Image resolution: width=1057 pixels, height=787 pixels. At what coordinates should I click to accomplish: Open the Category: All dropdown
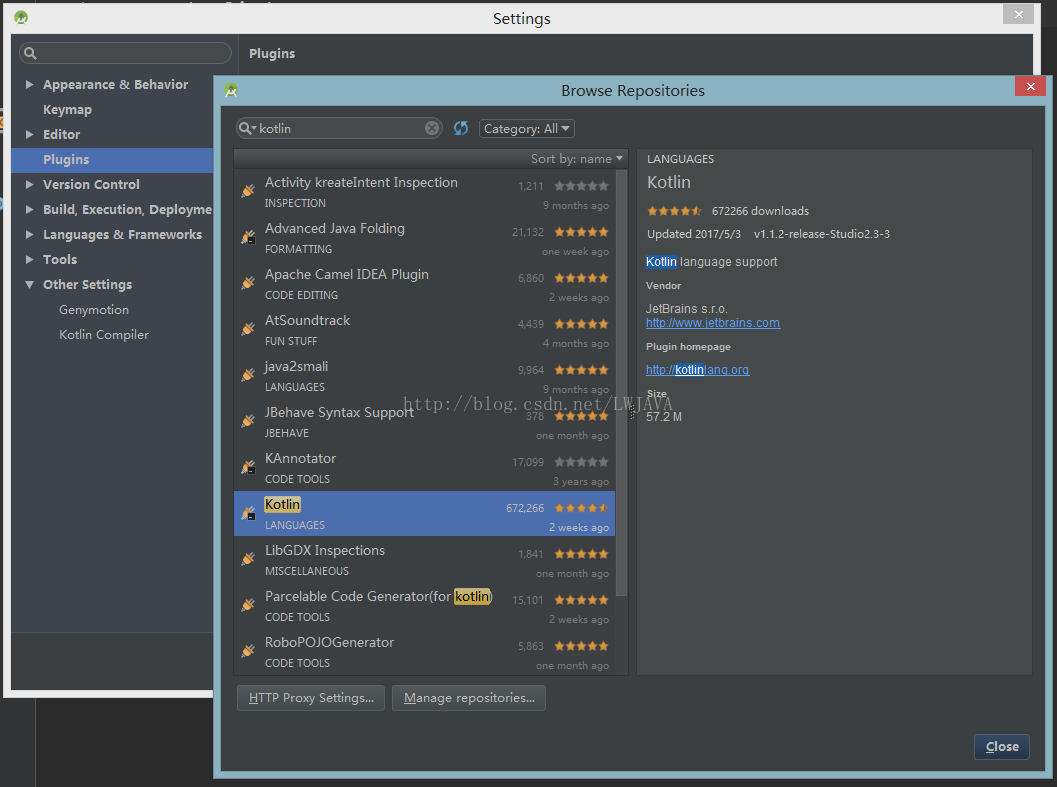526,128
